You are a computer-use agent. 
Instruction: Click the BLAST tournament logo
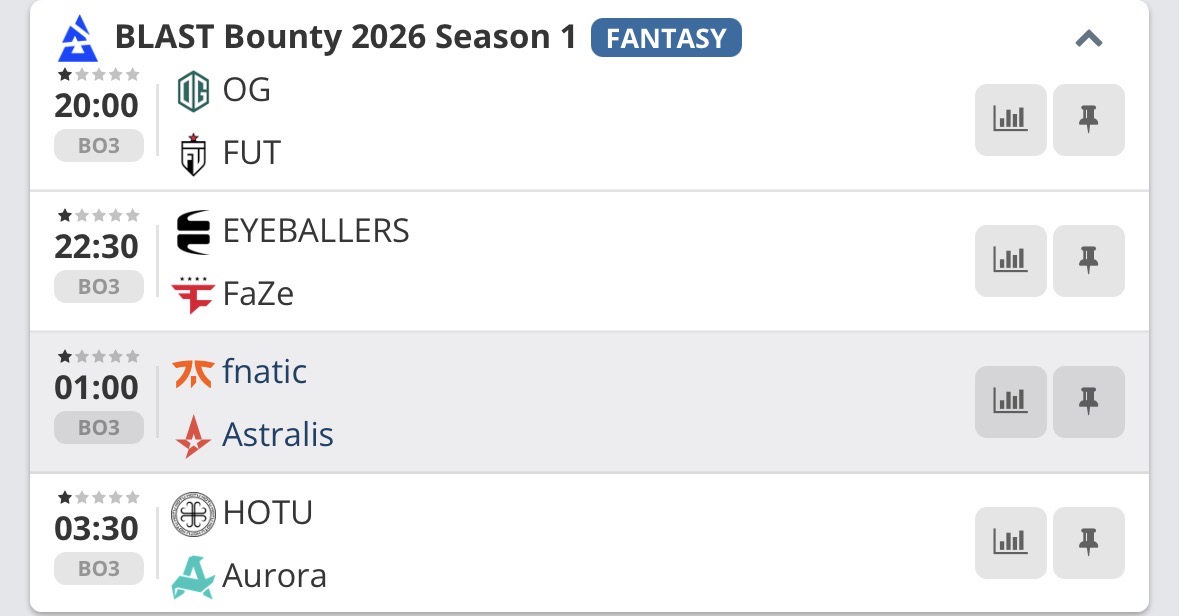[78, 38]
